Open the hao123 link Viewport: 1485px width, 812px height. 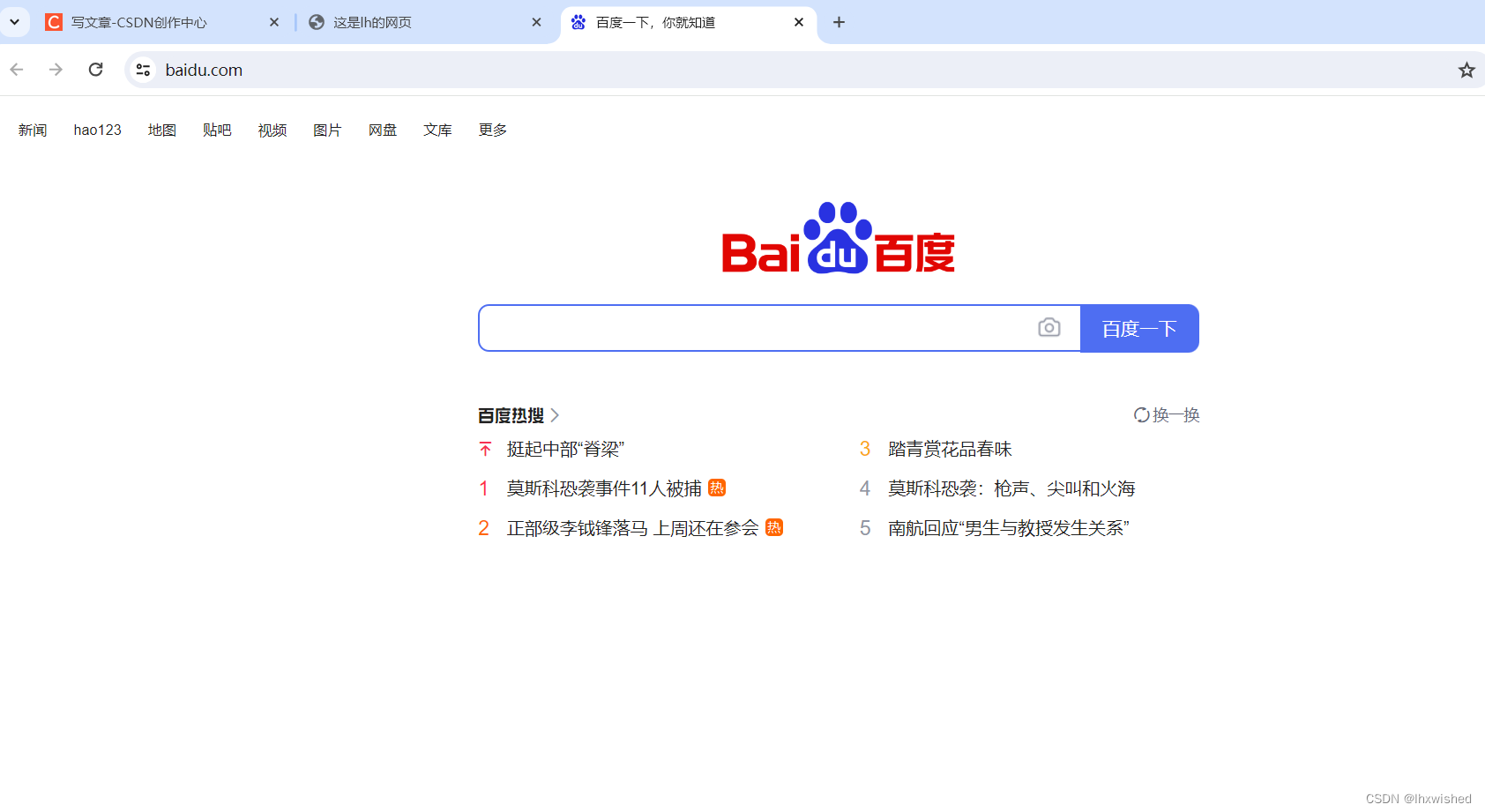coord(97,130)
